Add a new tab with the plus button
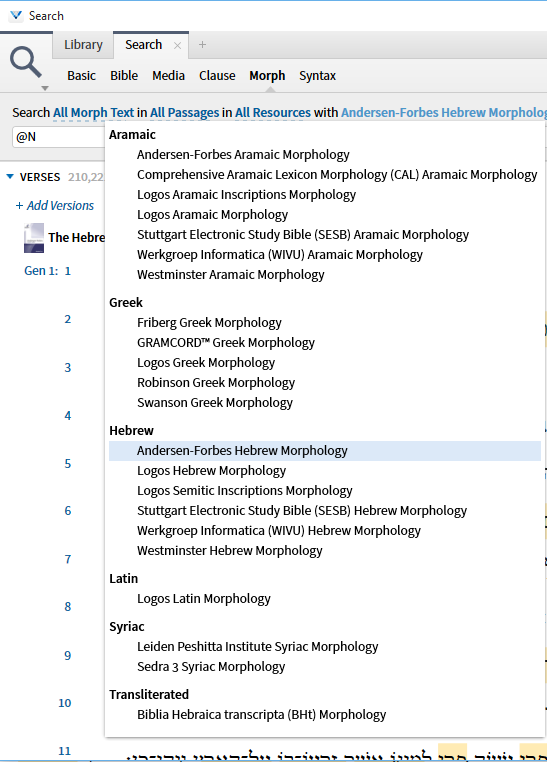Viewport: 547px width, 762px height. click(x=203, y=45)
